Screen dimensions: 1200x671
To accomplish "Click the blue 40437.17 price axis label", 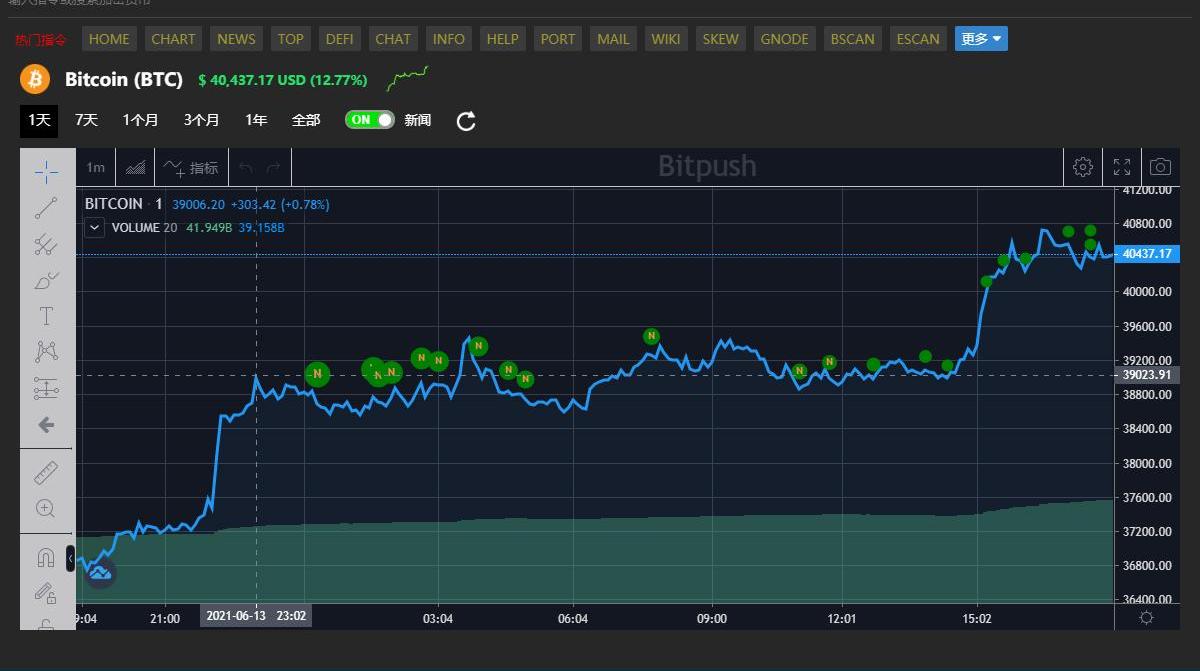I will pos(1147,254).
